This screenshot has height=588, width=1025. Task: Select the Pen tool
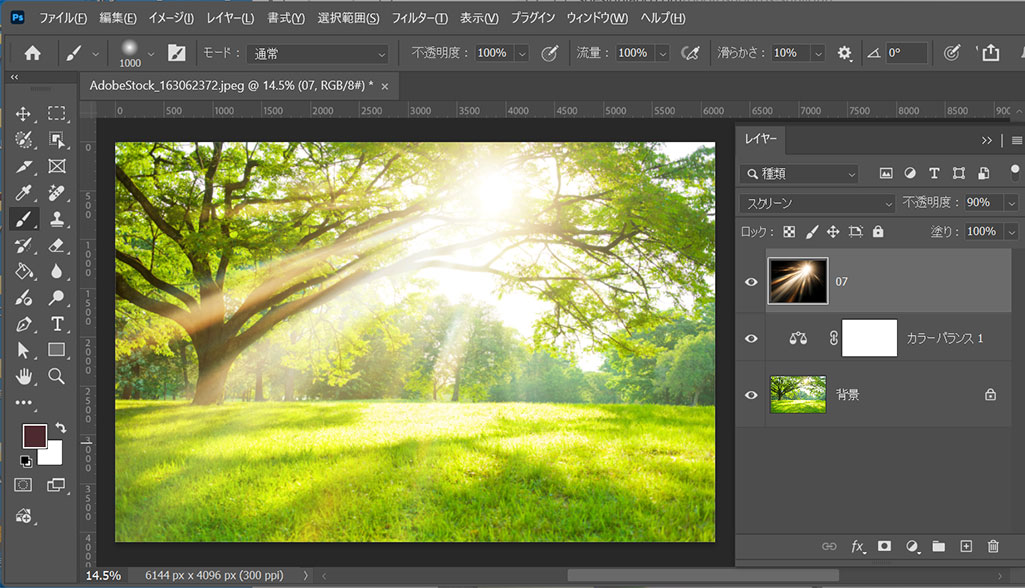23,323
